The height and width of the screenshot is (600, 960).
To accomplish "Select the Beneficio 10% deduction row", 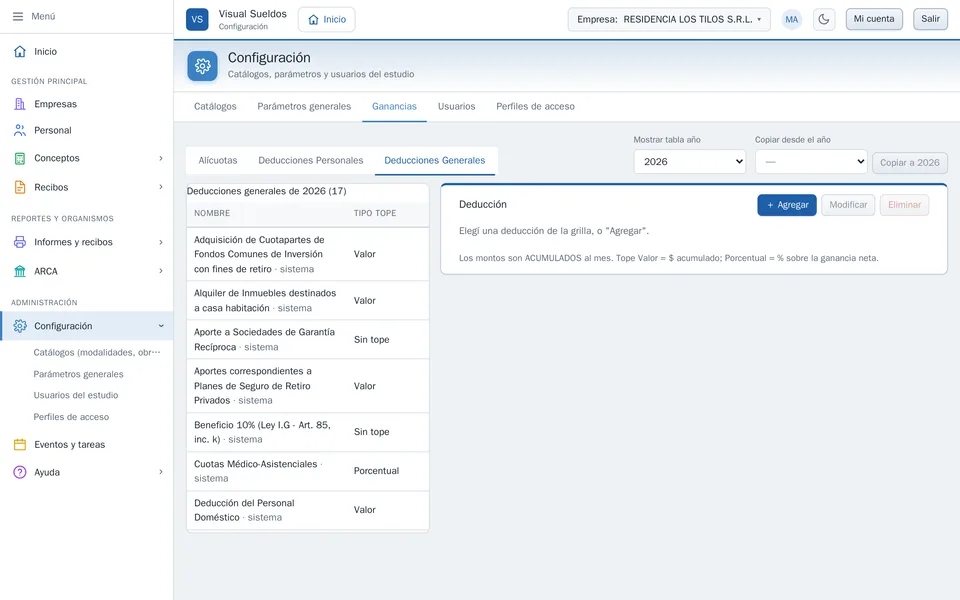I will [307, 432].
